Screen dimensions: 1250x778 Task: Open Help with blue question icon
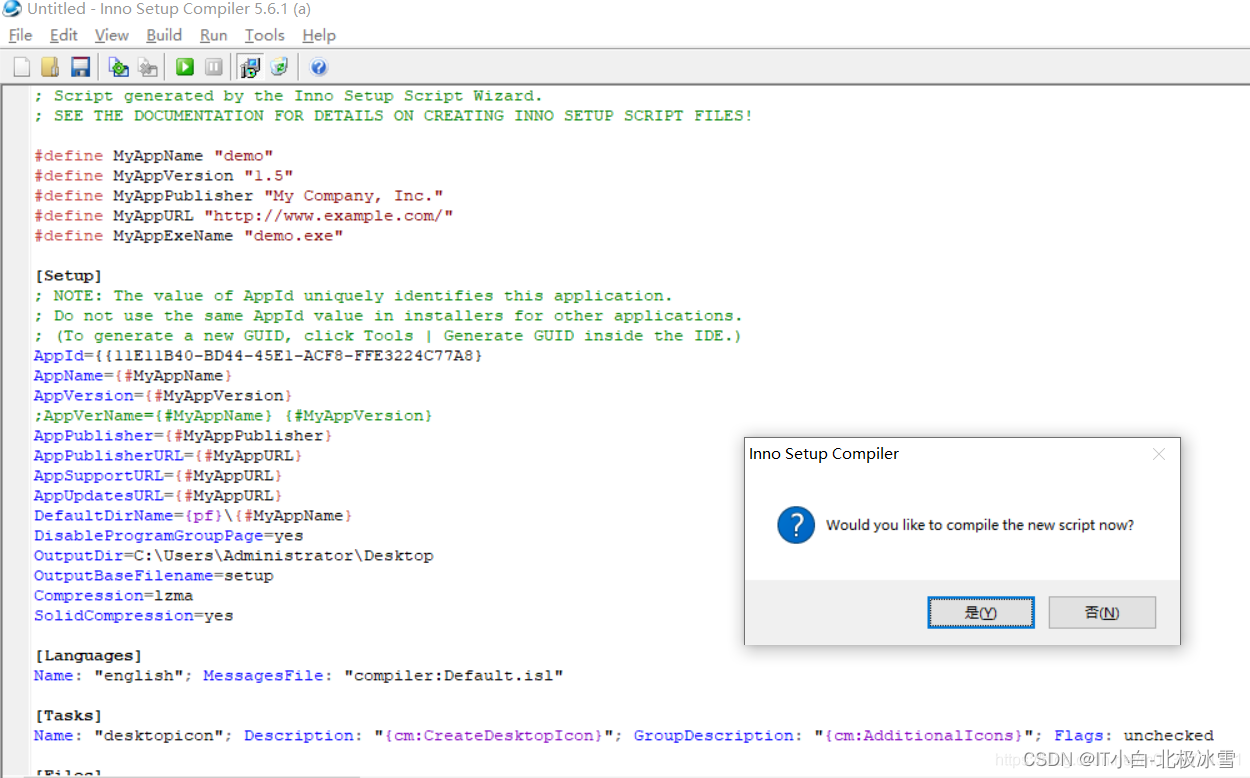319,67
